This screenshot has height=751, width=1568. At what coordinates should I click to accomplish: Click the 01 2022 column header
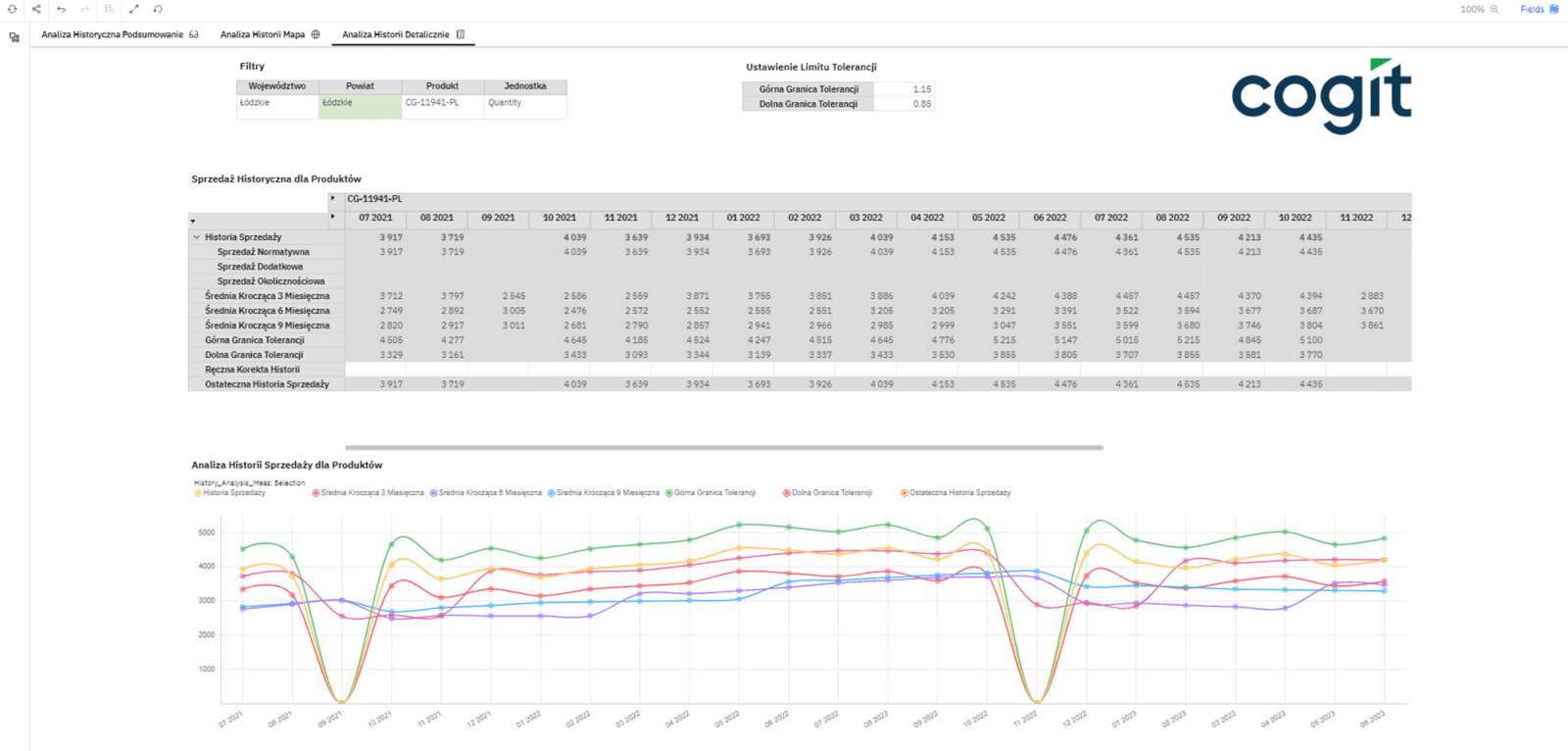coord(743,218)
